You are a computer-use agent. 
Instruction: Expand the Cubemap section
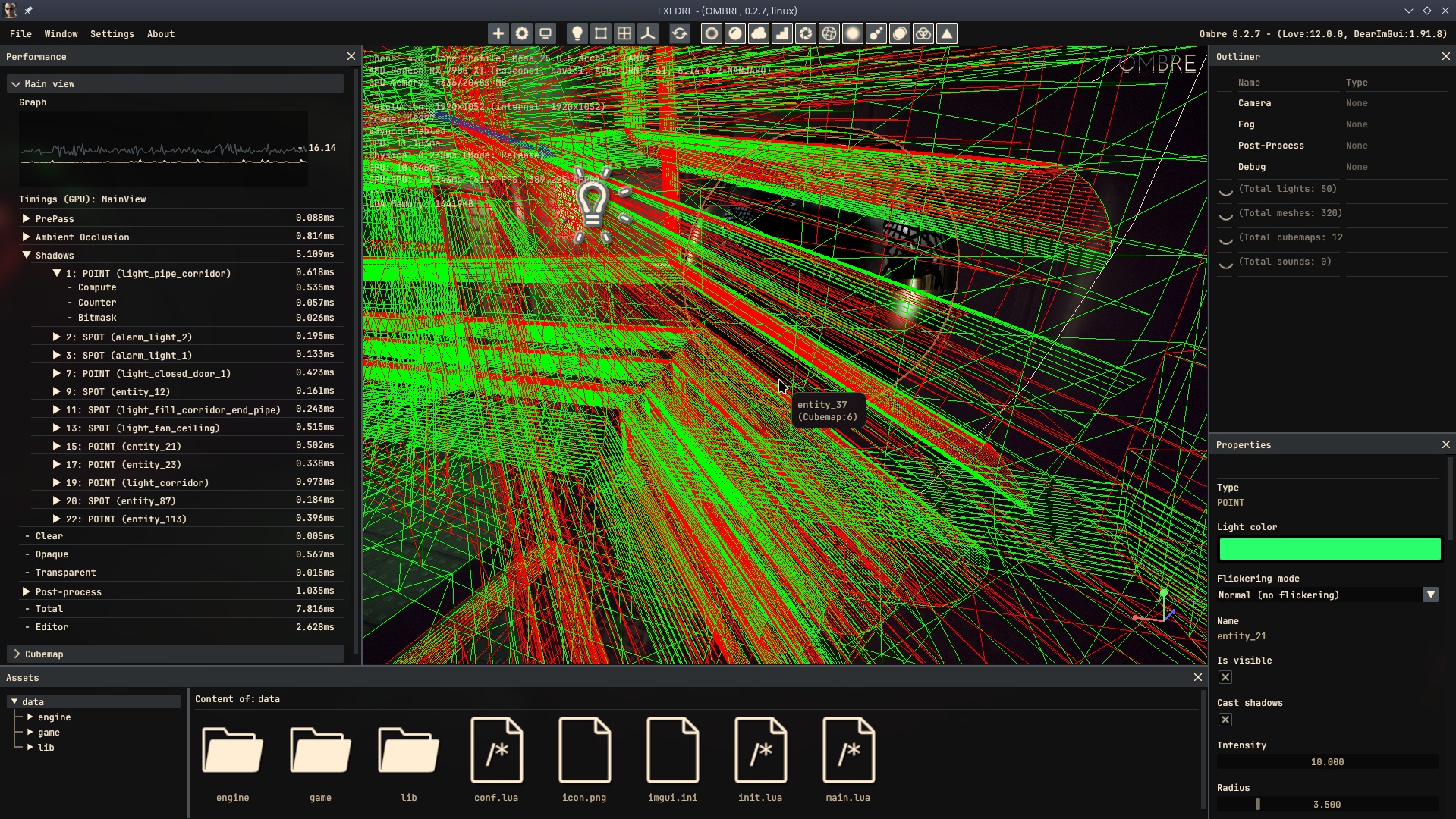click(x=17, y=654)
